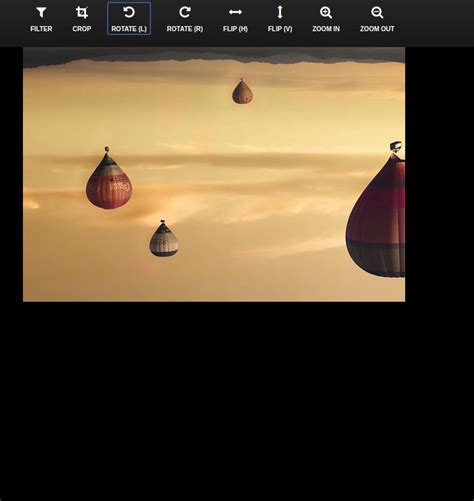474x501 pixels.
Task: Open the Filter tool
Action: pos(41,19)
